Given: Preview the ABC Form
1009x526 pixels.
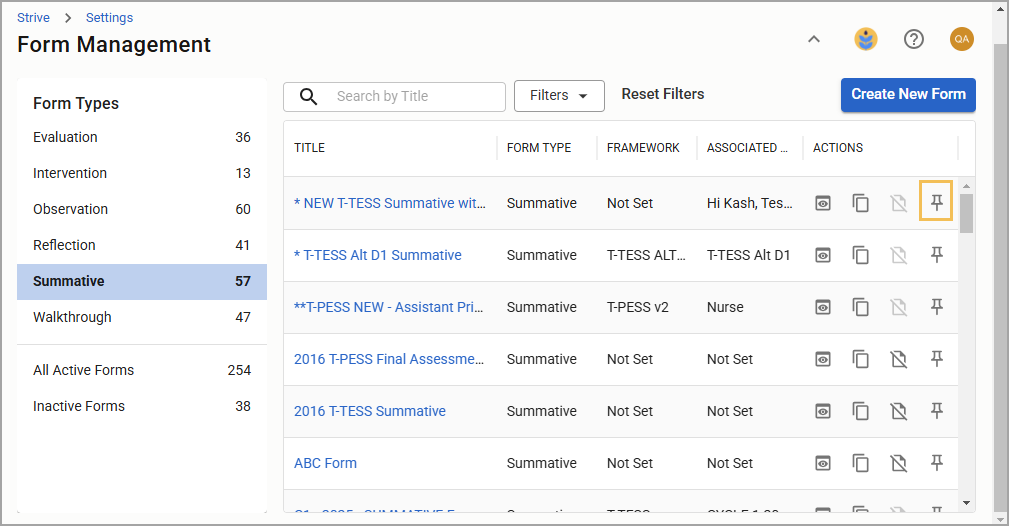Looking at the screenshot, I should [822, 464].
